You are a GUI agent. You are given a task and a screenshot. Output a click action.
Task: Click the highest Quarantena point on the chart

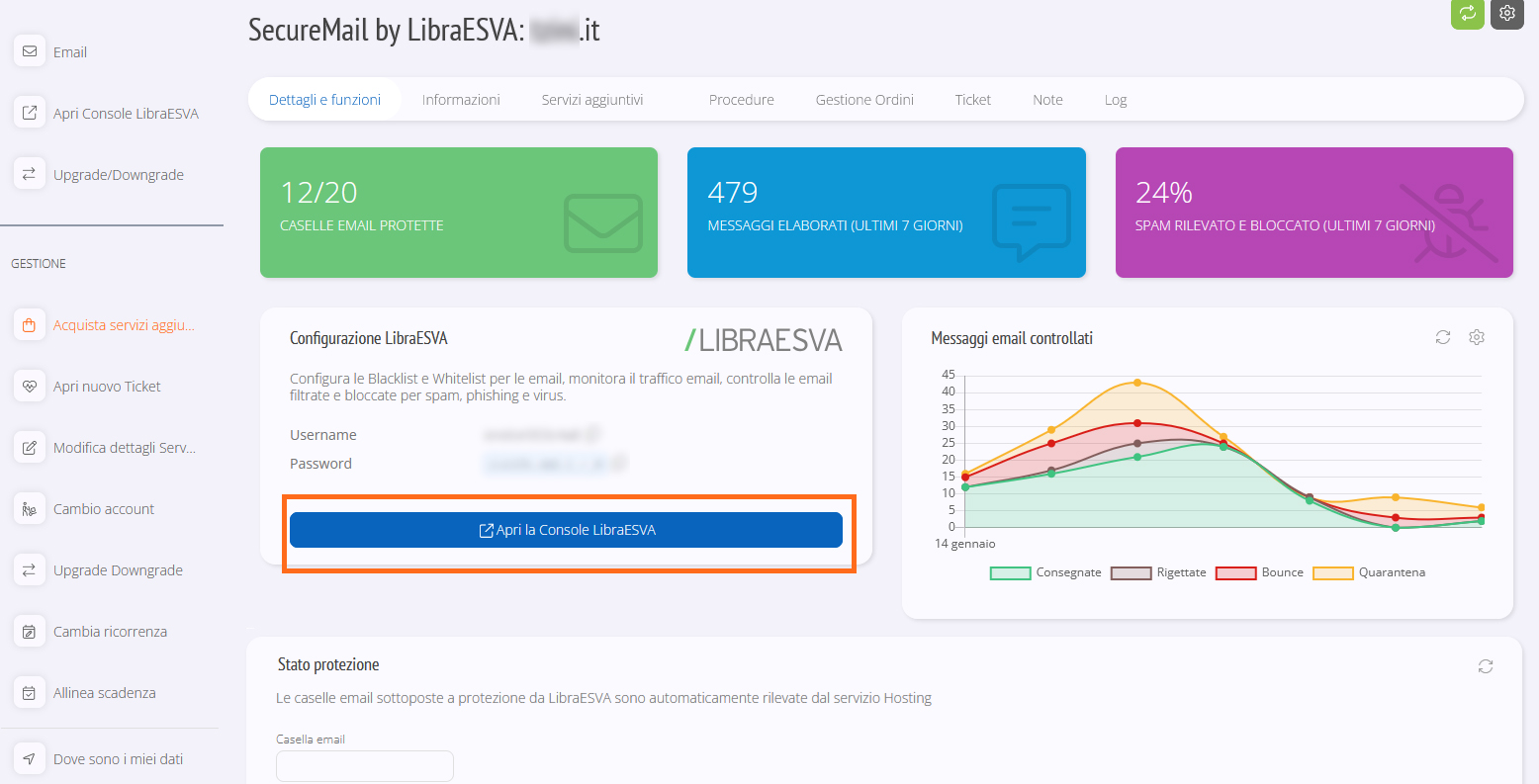1137,383
